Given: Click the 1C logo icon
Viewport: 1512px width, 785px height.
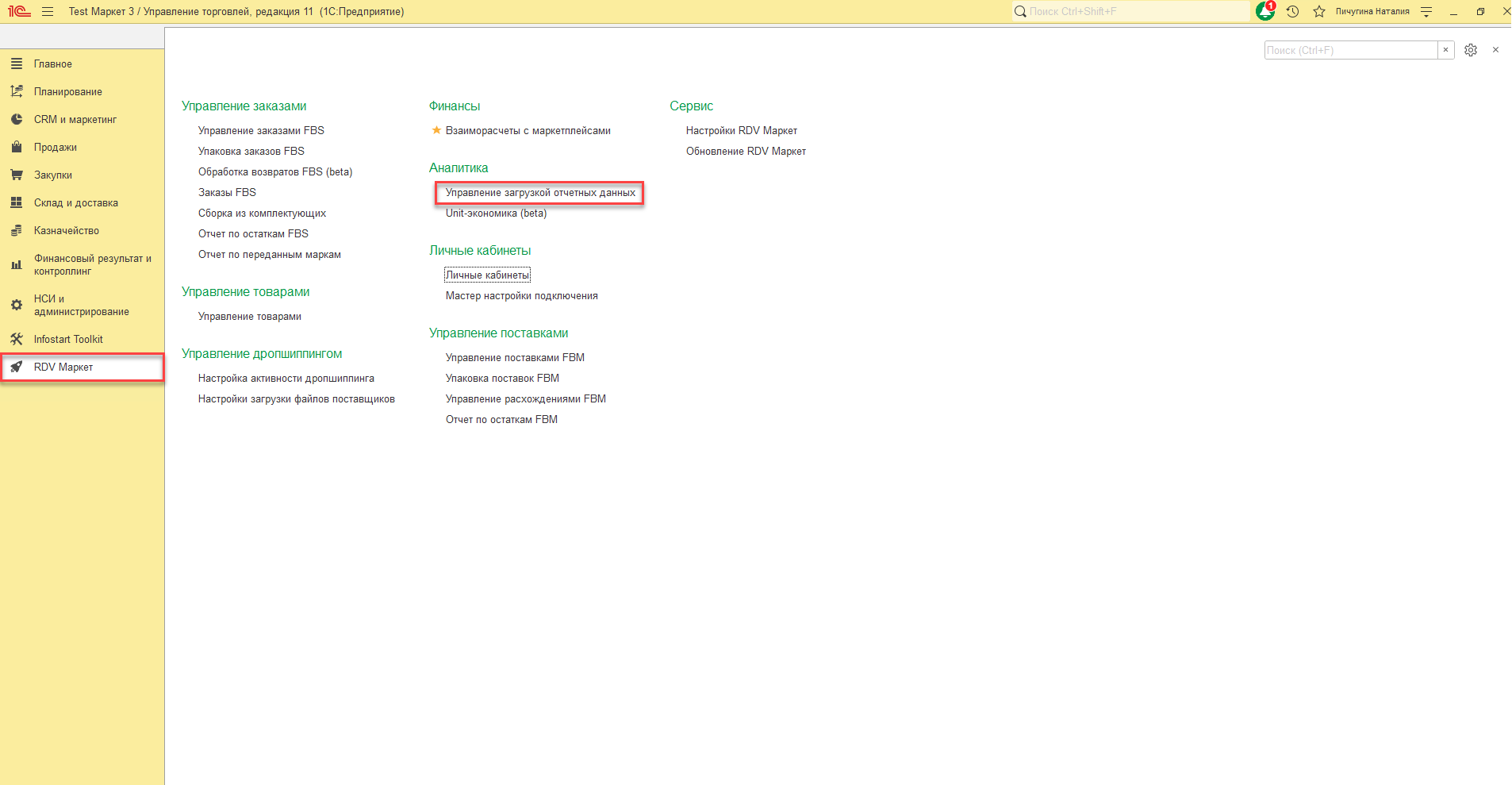Looking at the screenshot, I should (19, 11).
